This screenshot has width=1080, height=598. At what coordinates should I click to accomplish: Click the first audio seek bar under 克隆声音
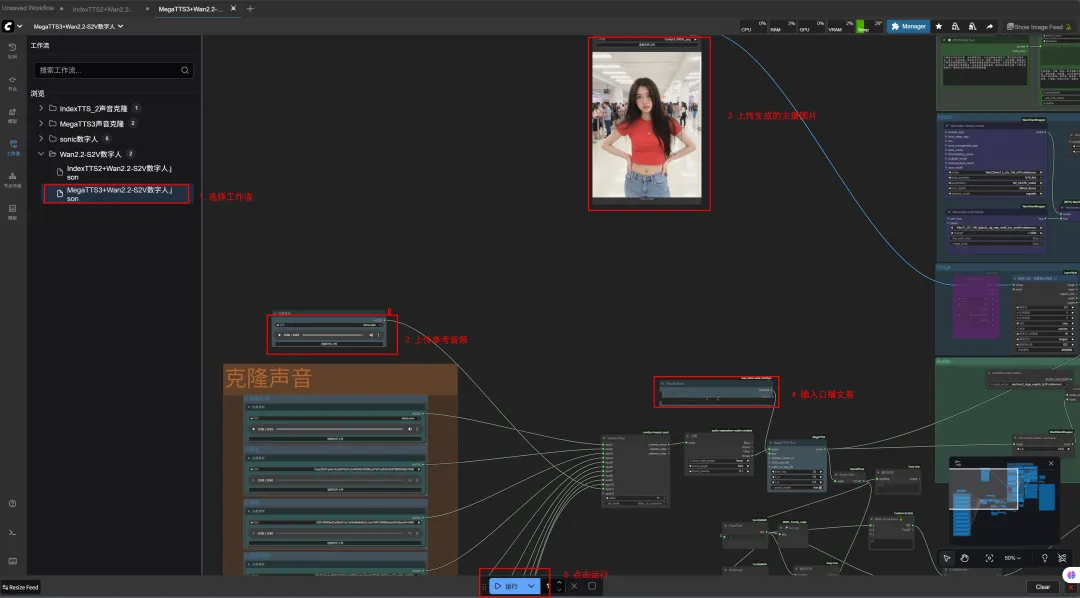(340, 429)
